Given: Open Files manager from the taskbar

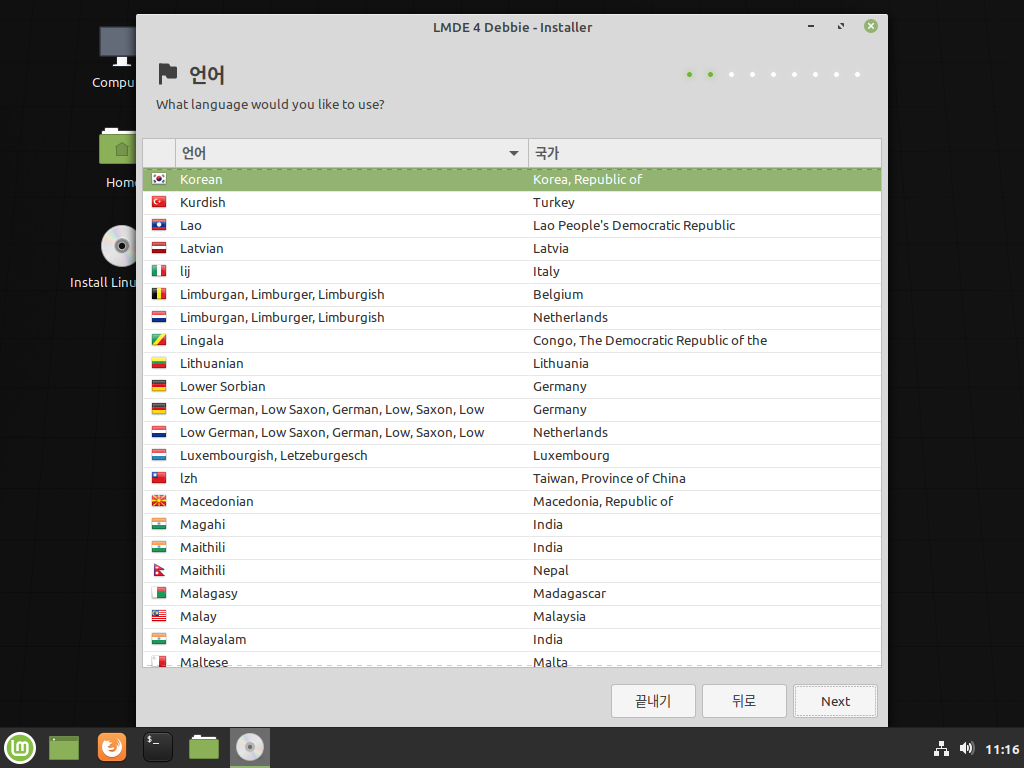Looking at the screenshot, I should (x=204, y=747).
